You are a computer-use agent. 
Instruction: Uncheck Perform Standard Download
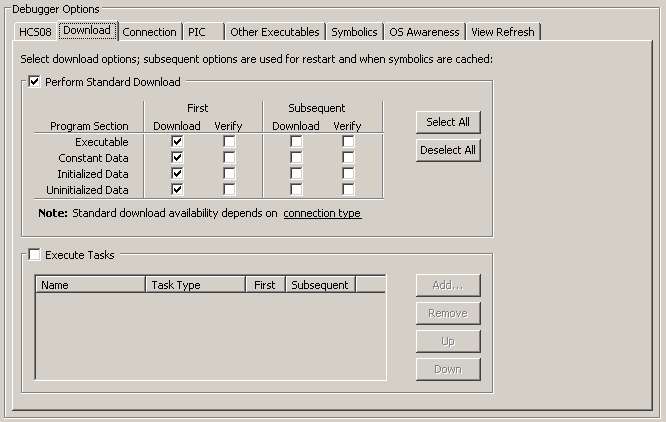pos(34,82)
